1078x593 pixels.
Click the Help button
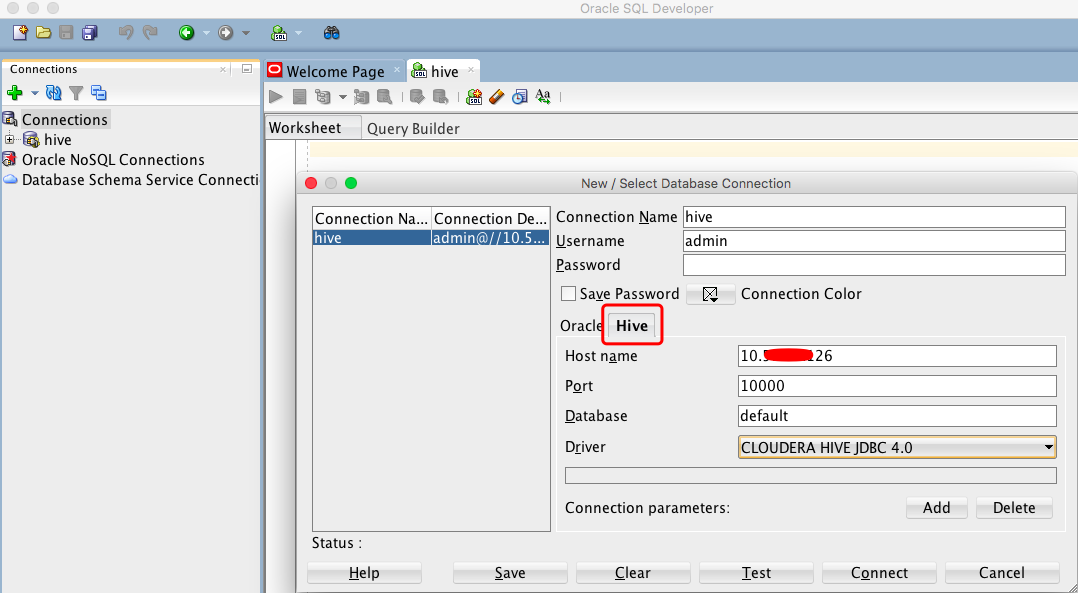(364, 573)
